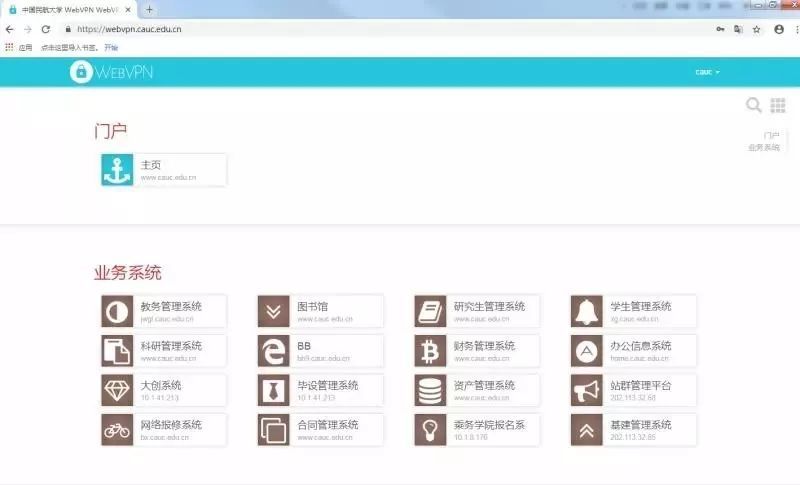Click the 大创系统 link title
The width and height of the screenshot is (800, 485).
click(161, 386)
